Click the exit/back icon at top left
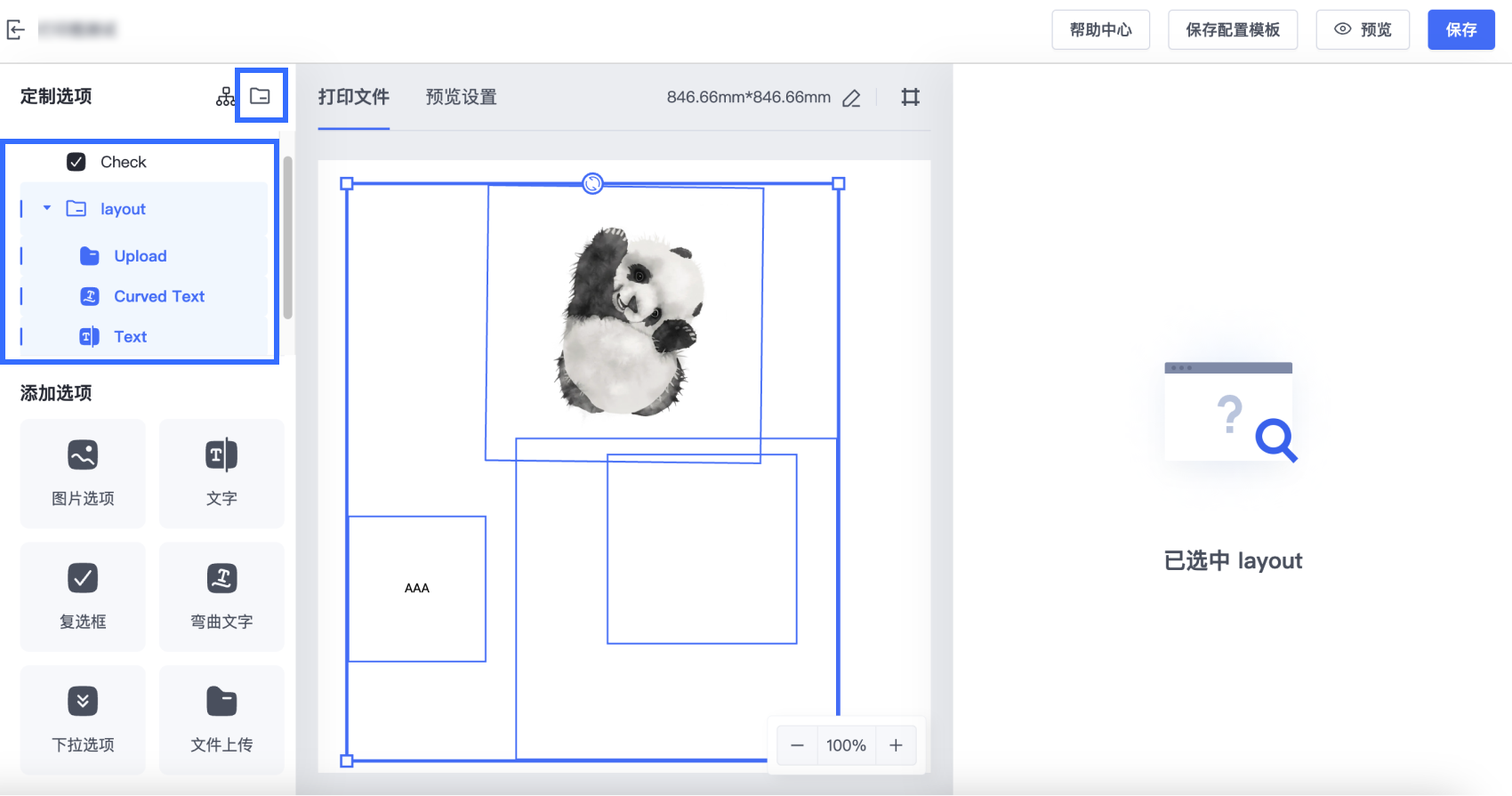The width and height of the screenshot is (1512, 796). pos(16,29)
